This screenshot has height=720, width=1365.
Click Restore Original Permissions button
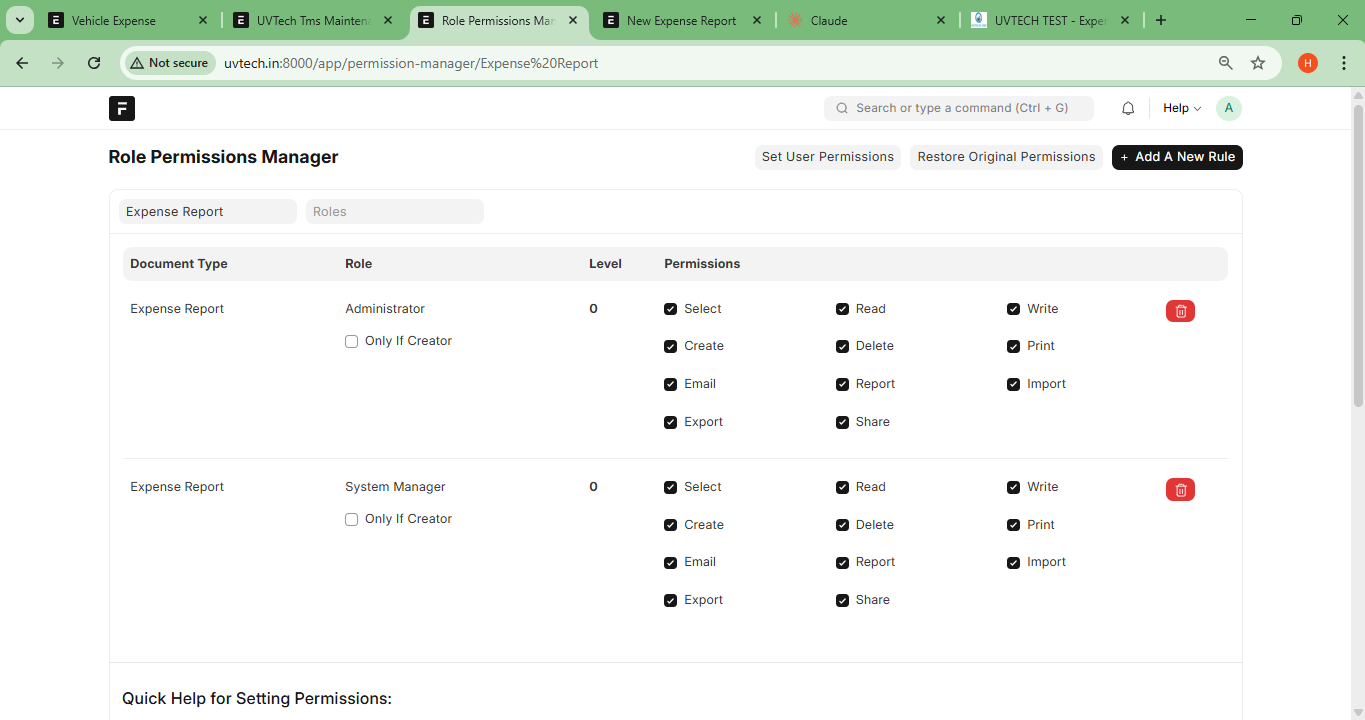(1006, 157)
